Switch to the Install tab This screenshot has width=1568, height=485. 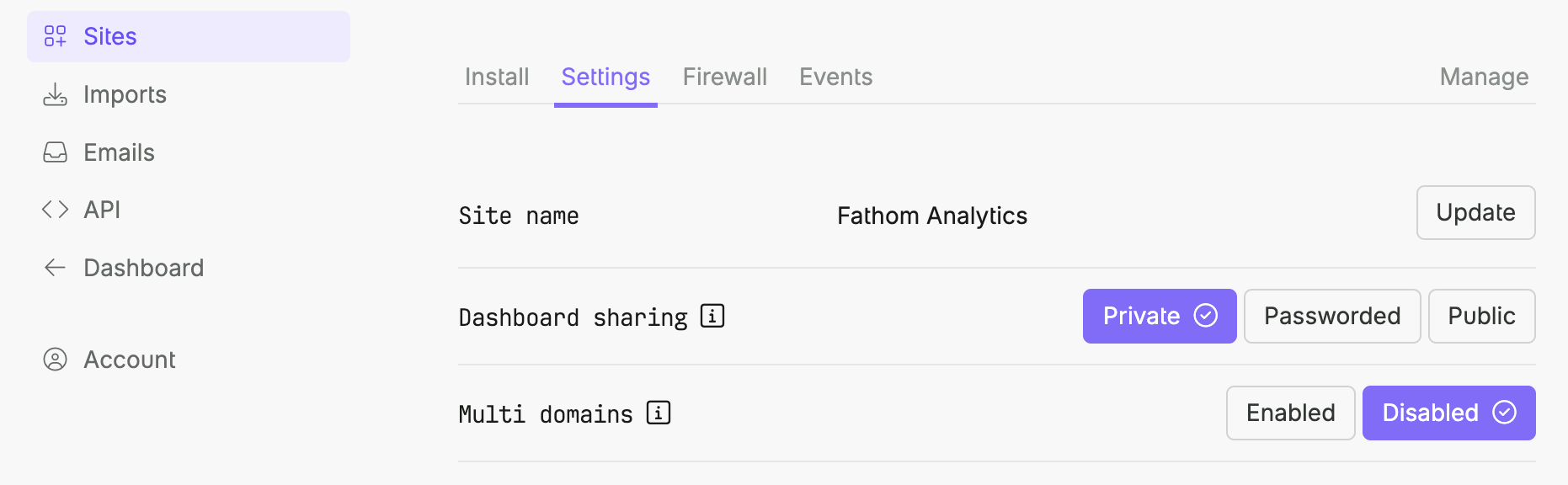(496, 77)
